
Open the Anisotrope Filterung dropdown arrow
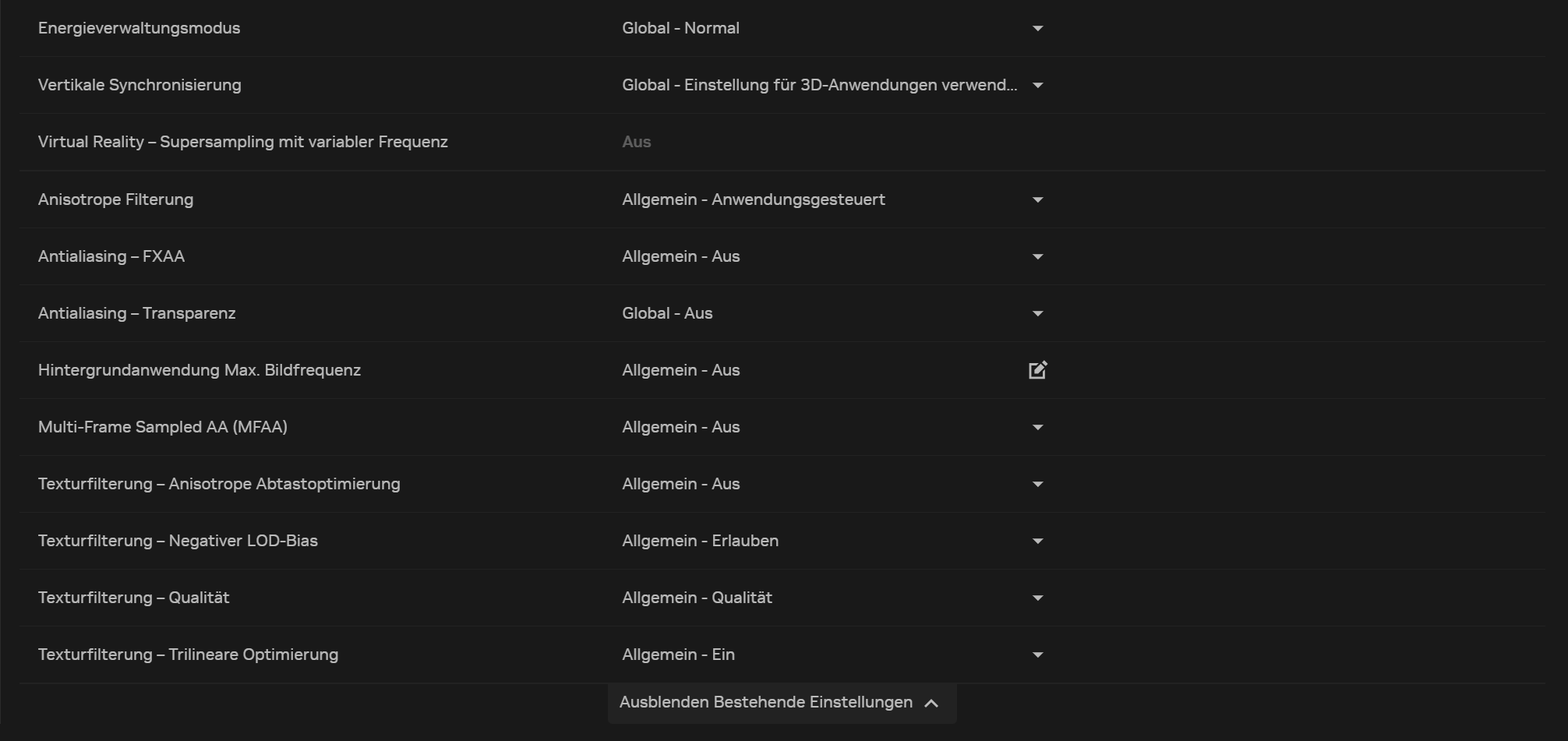[1037, 200]
